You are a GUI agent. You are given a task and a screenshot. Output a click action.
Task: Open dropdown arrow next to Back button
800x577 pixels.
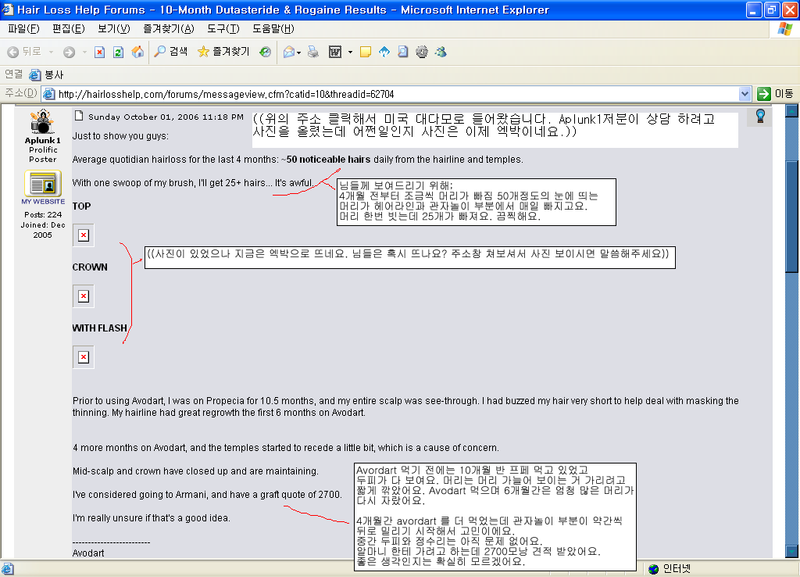pos(51,52)
